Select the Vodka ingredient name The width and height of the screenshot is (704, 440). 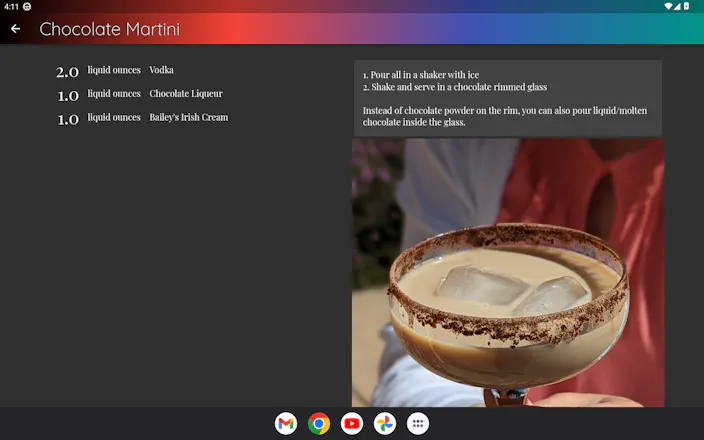[x=162, y=70]
